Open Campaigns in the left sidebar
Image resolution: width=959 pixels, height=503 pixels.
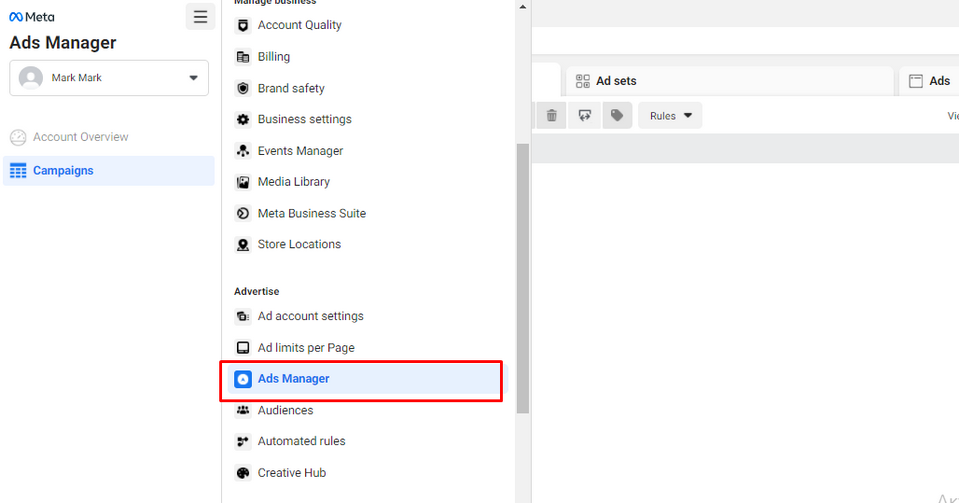63,171
